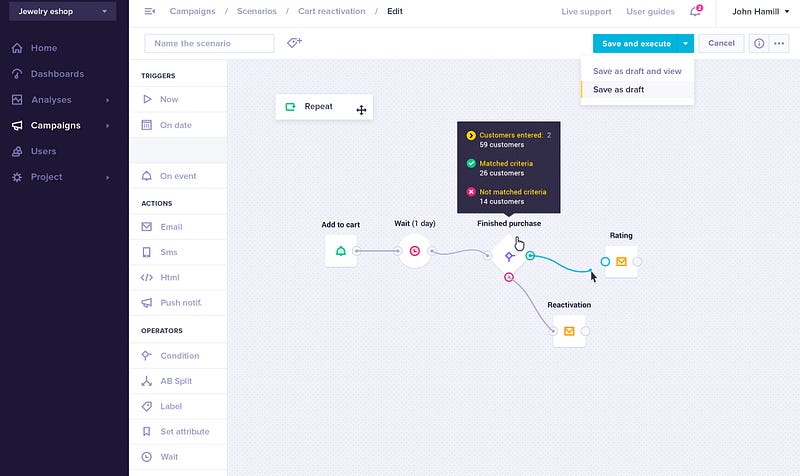The width and height of the screenshot is (800, 476).
Task: Toggle the Save and execute dropdown arrow
Action: click(x=686, y=43)
